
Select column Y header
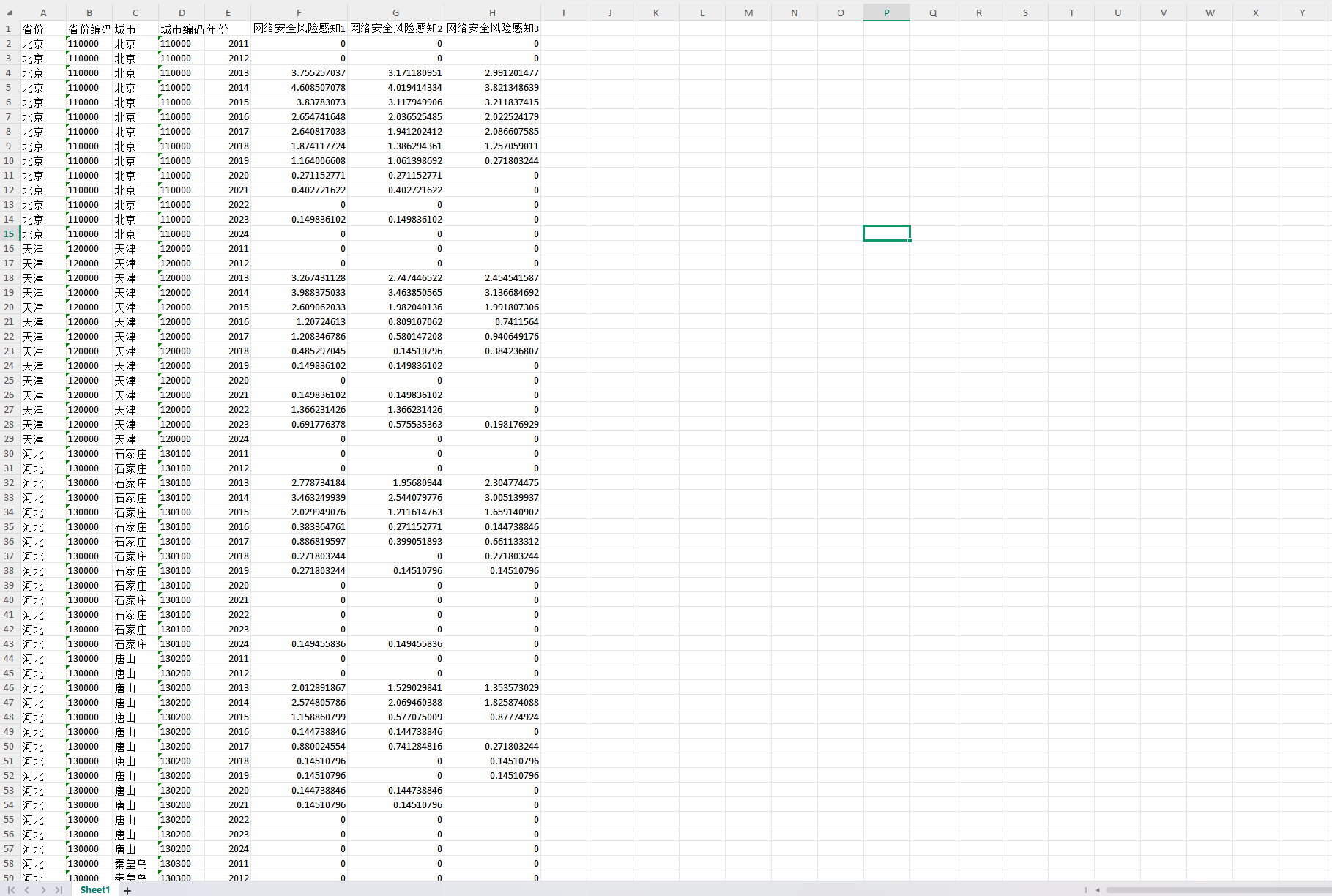pos(1301,12)
